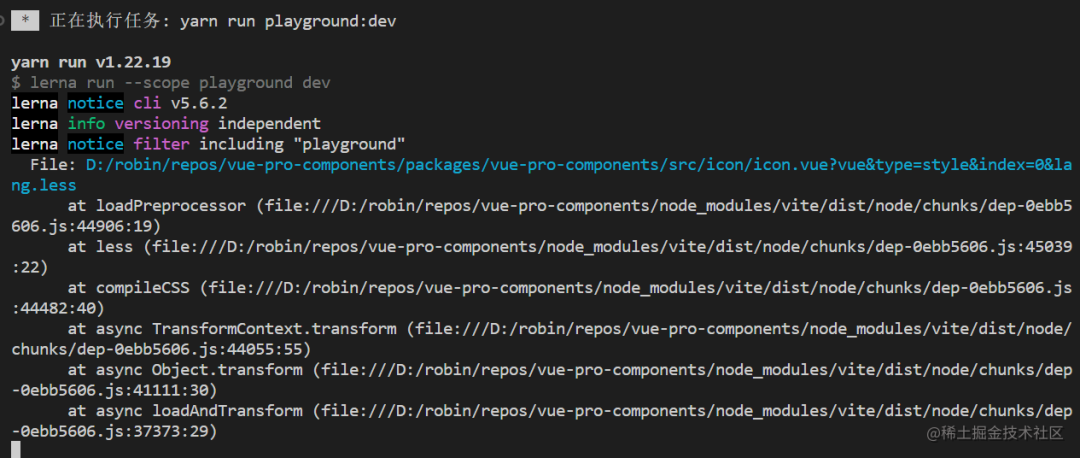Image resolution: width=1080 pixels, height=458 pixels.
Task: Click the 'File:' label
Action: click(53, 165)
